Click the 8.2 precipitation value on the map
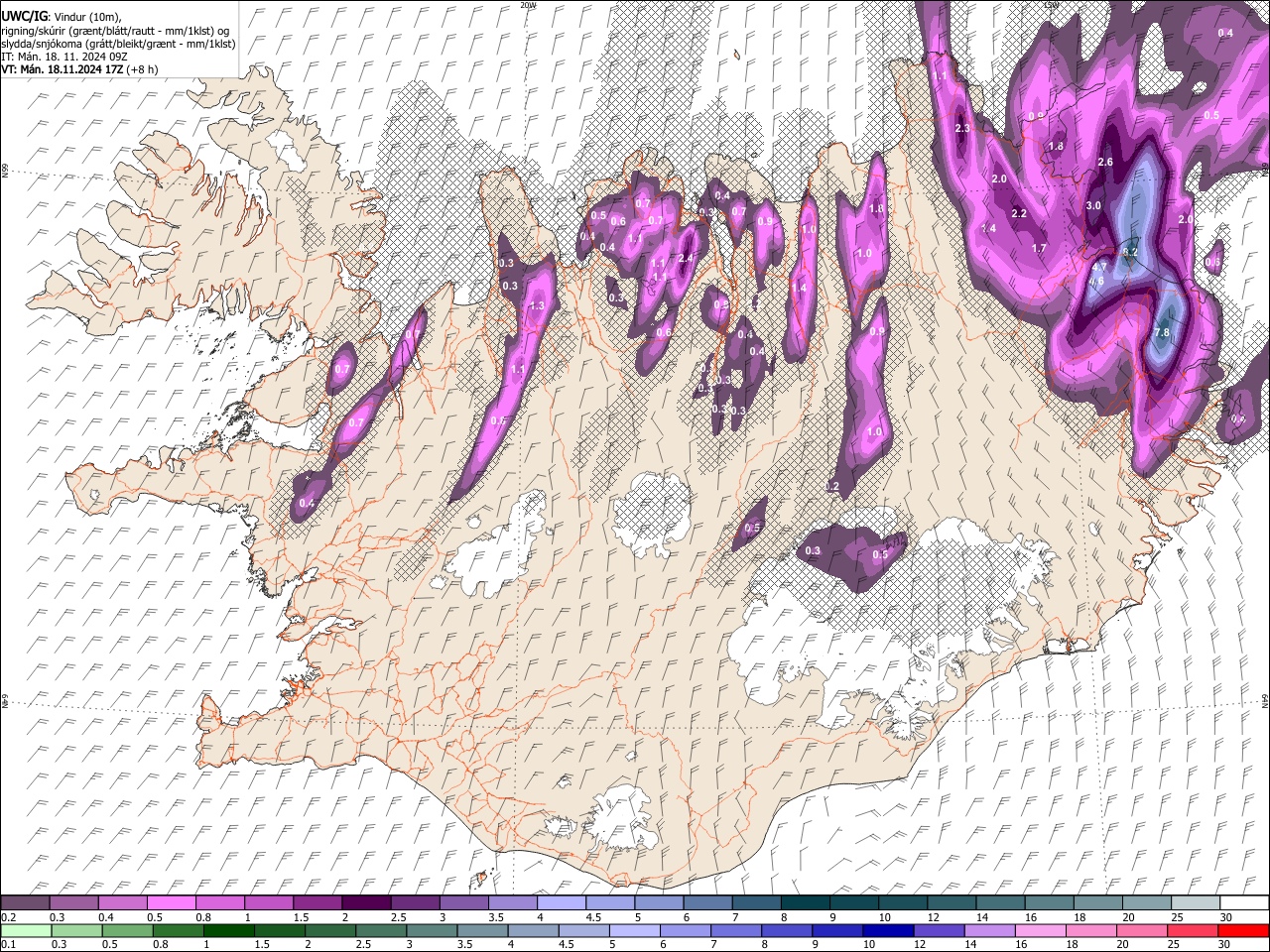The height and width of the screenshot is (952, 1270). tap(1129, 252)
